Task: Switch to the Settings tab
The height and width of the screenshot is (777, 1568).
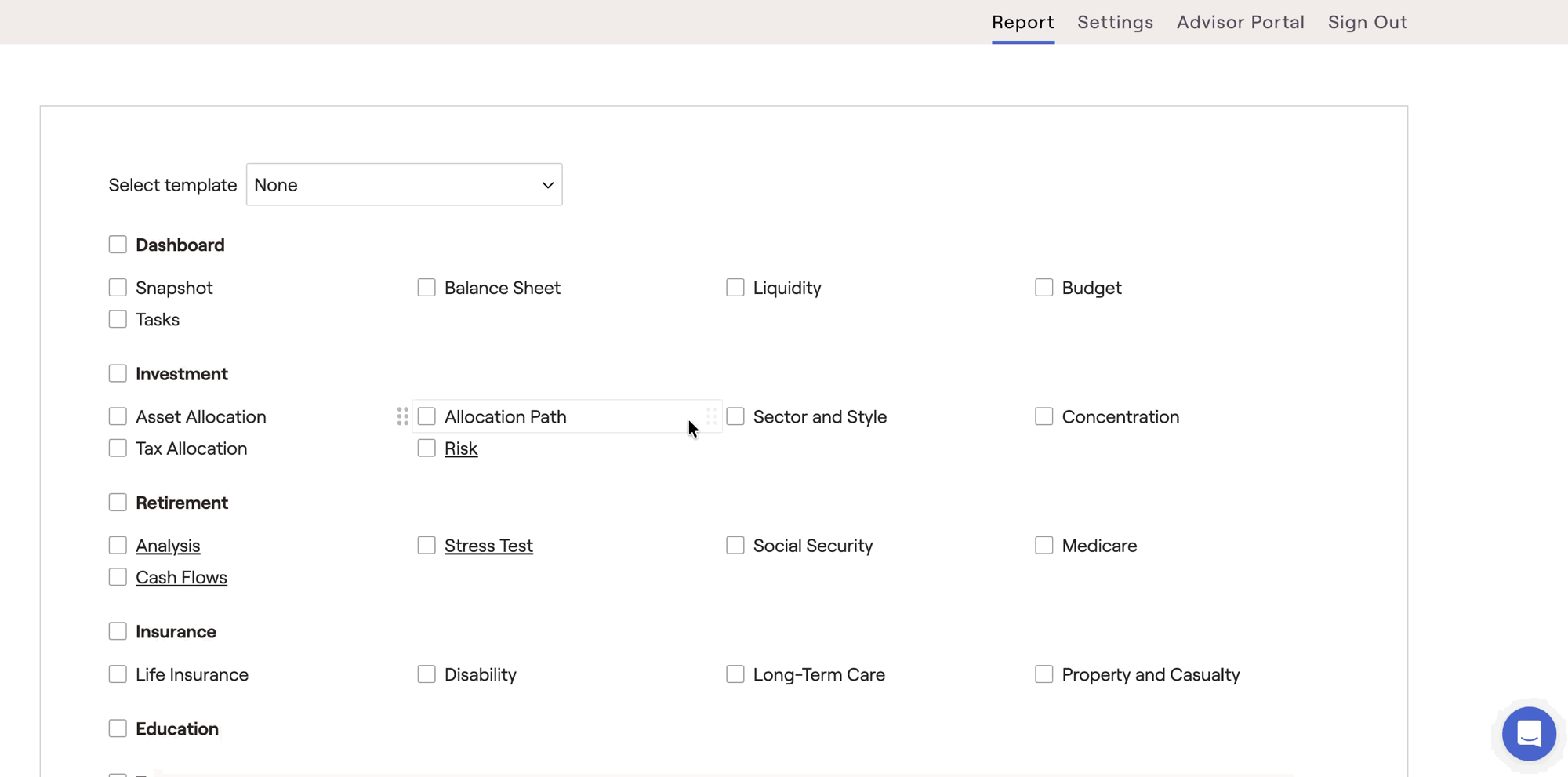Action: (x=1115, y=22)
